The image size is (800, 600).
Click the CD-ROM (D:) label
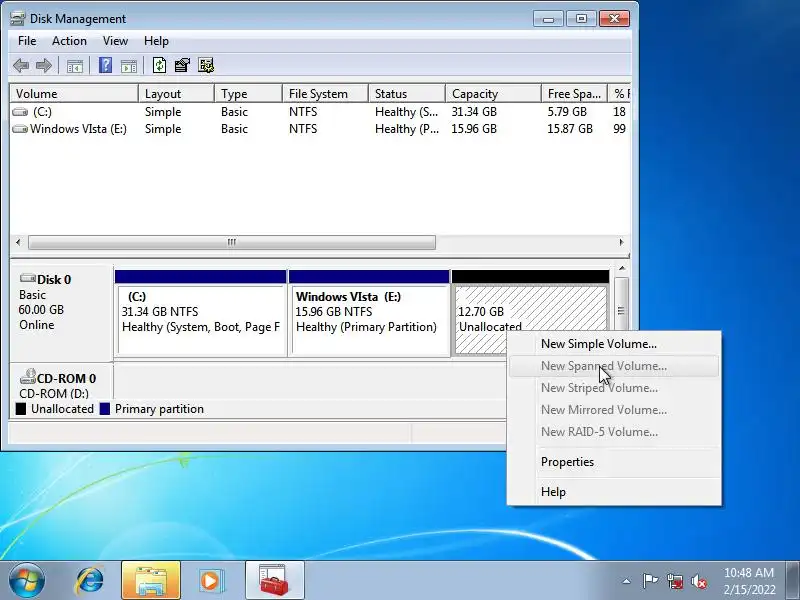click(54, 394)
